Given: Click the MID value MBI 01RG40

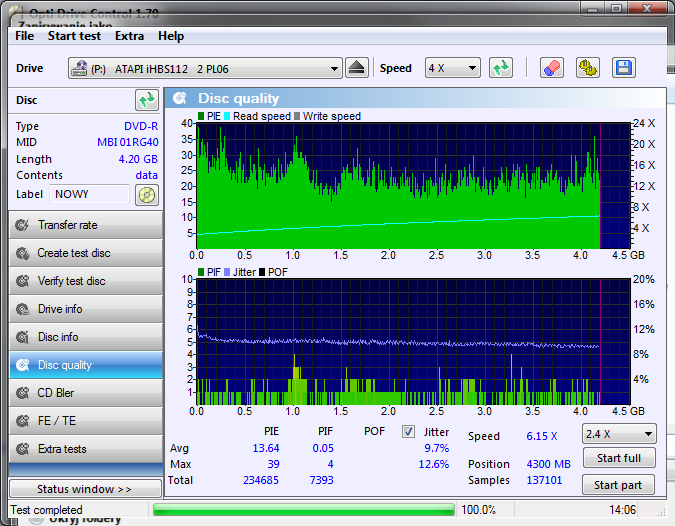Looking at the screenshot, I should coord(127,142).
